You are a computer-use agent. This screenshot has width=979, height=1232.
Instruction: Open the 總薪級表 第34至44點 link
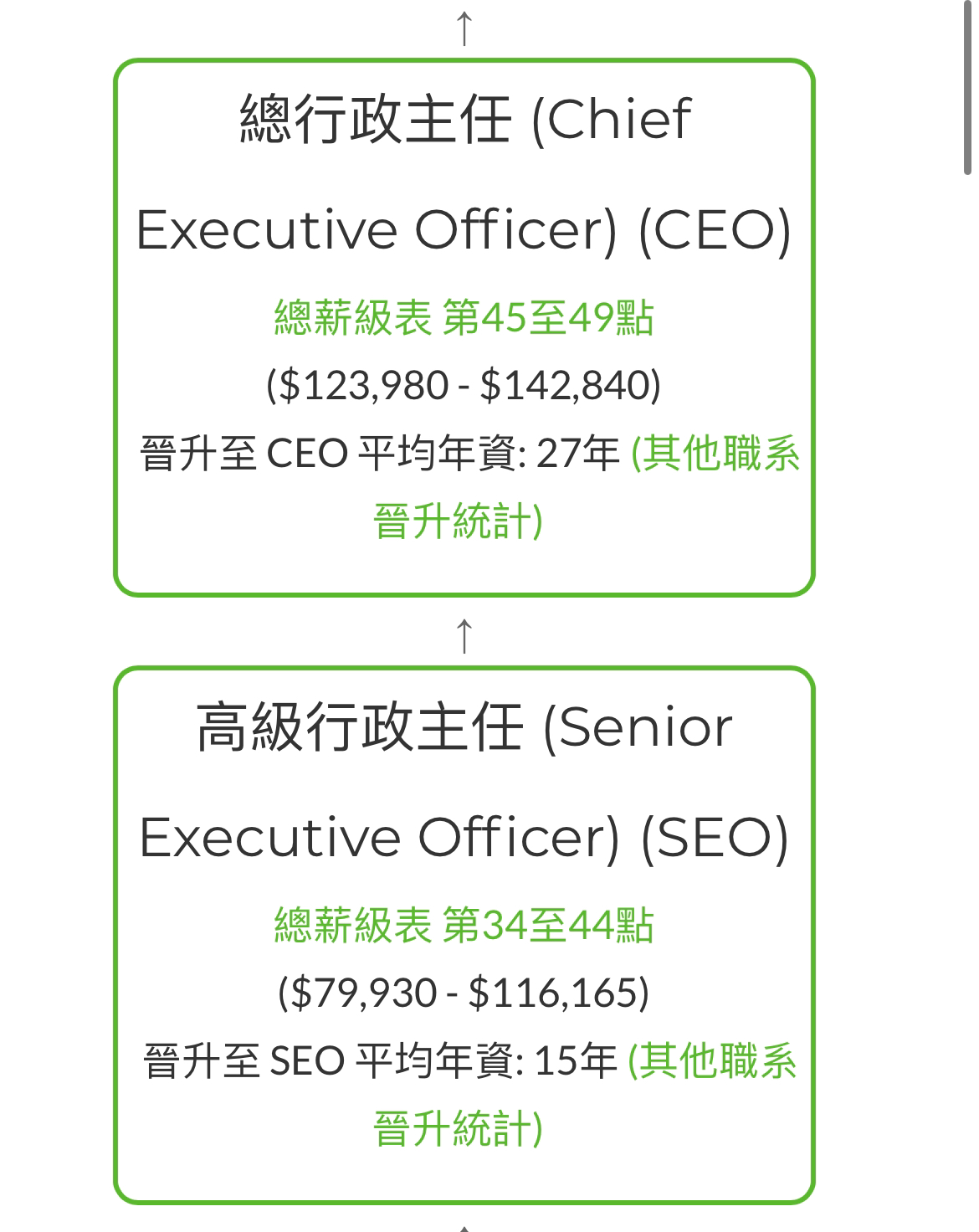[464, 926]
